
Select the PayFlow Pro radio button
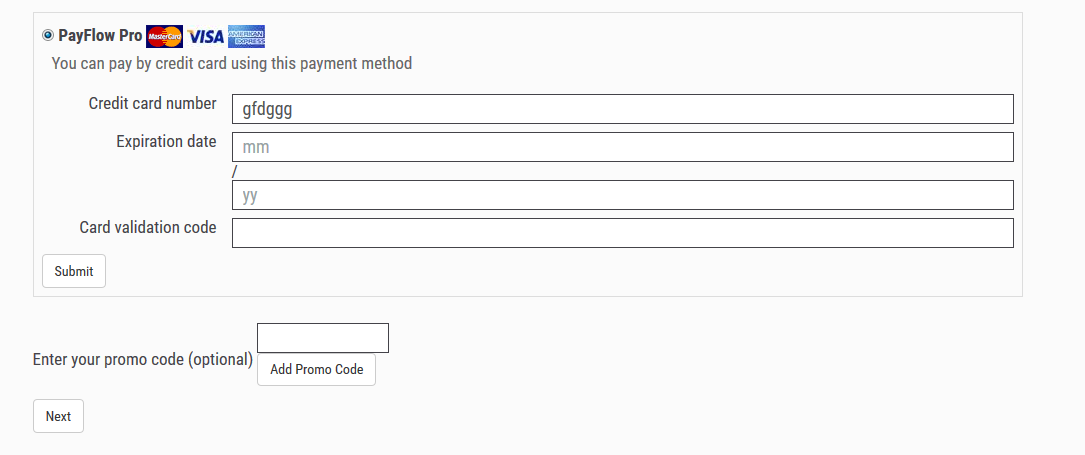click(x=48, y=35)
